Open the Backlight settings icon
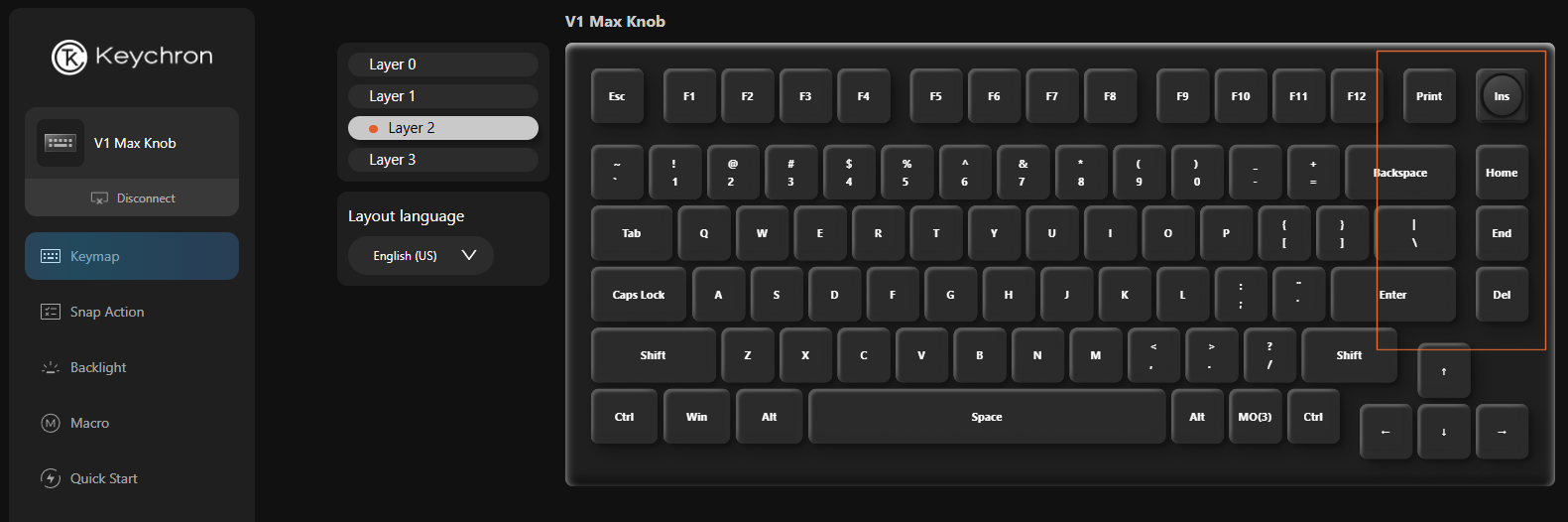This screenshot has width=1568, height=522. 51,367
